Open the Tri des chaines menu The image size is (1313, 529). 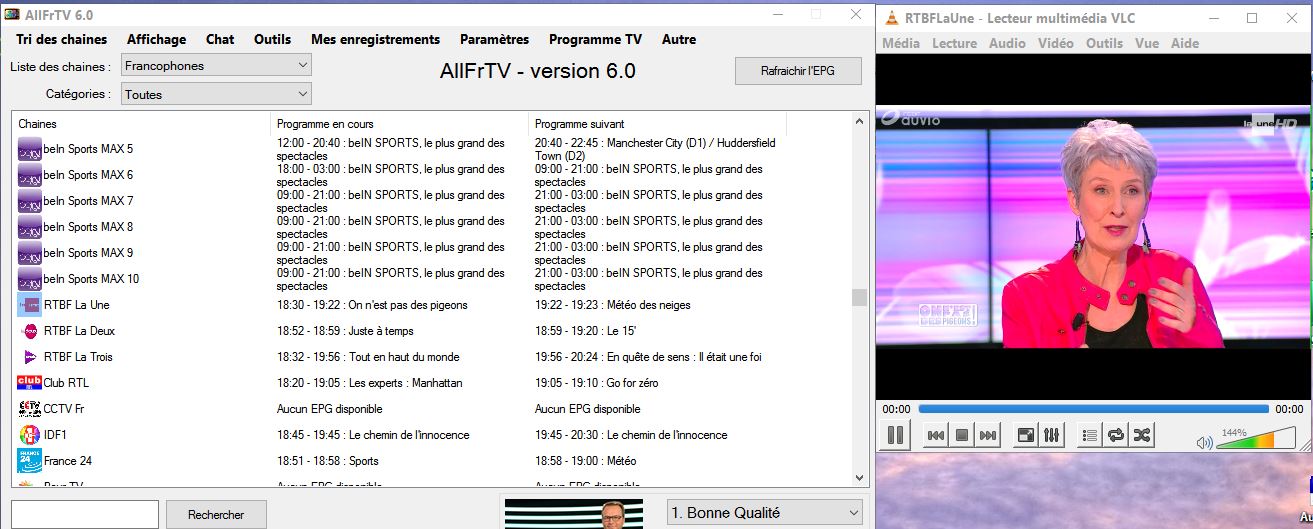pyautogui.click(x=61, y=39)
